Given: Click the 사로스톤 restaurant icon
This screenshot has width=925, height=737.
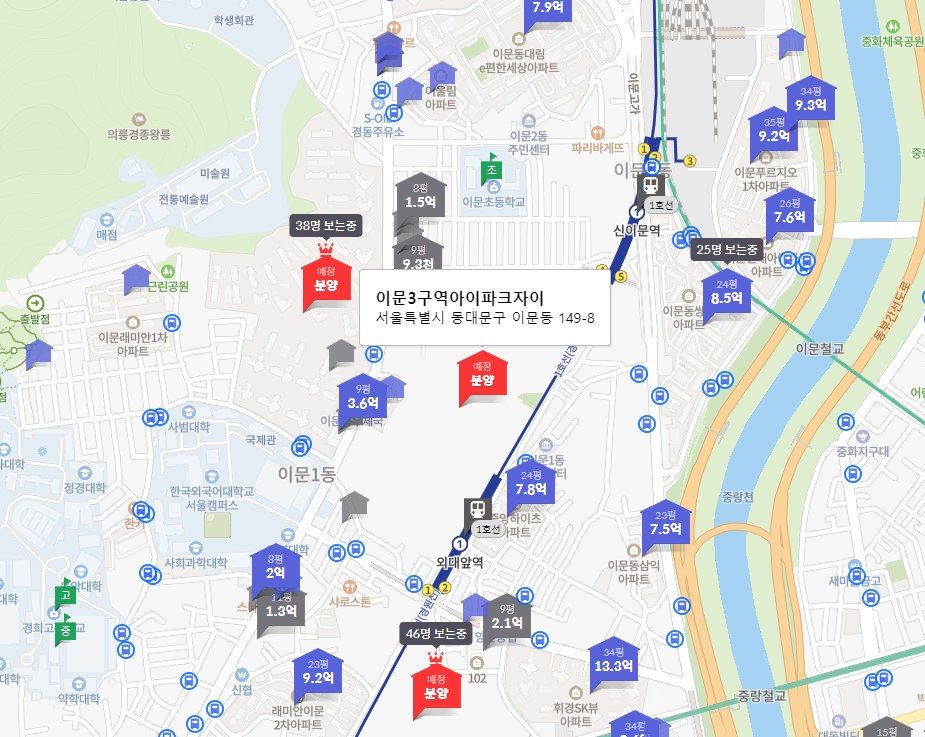Looking at the screenshot, I should 350,587.
